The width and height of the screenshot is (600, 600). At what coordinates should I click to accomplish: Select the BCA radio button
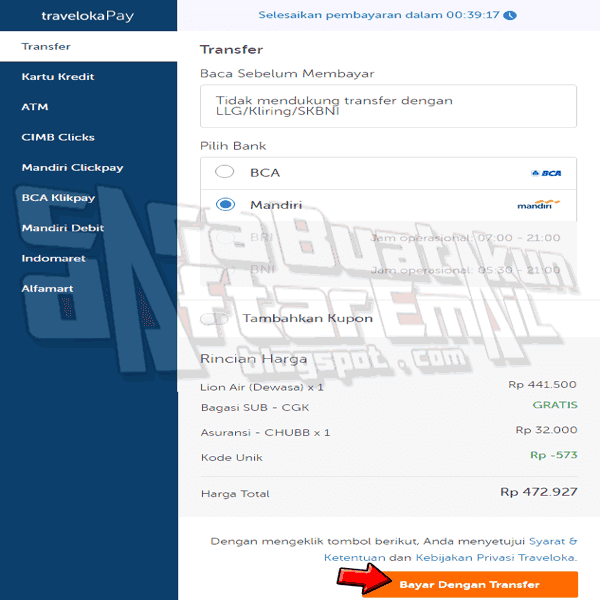(x=225, y=172)
